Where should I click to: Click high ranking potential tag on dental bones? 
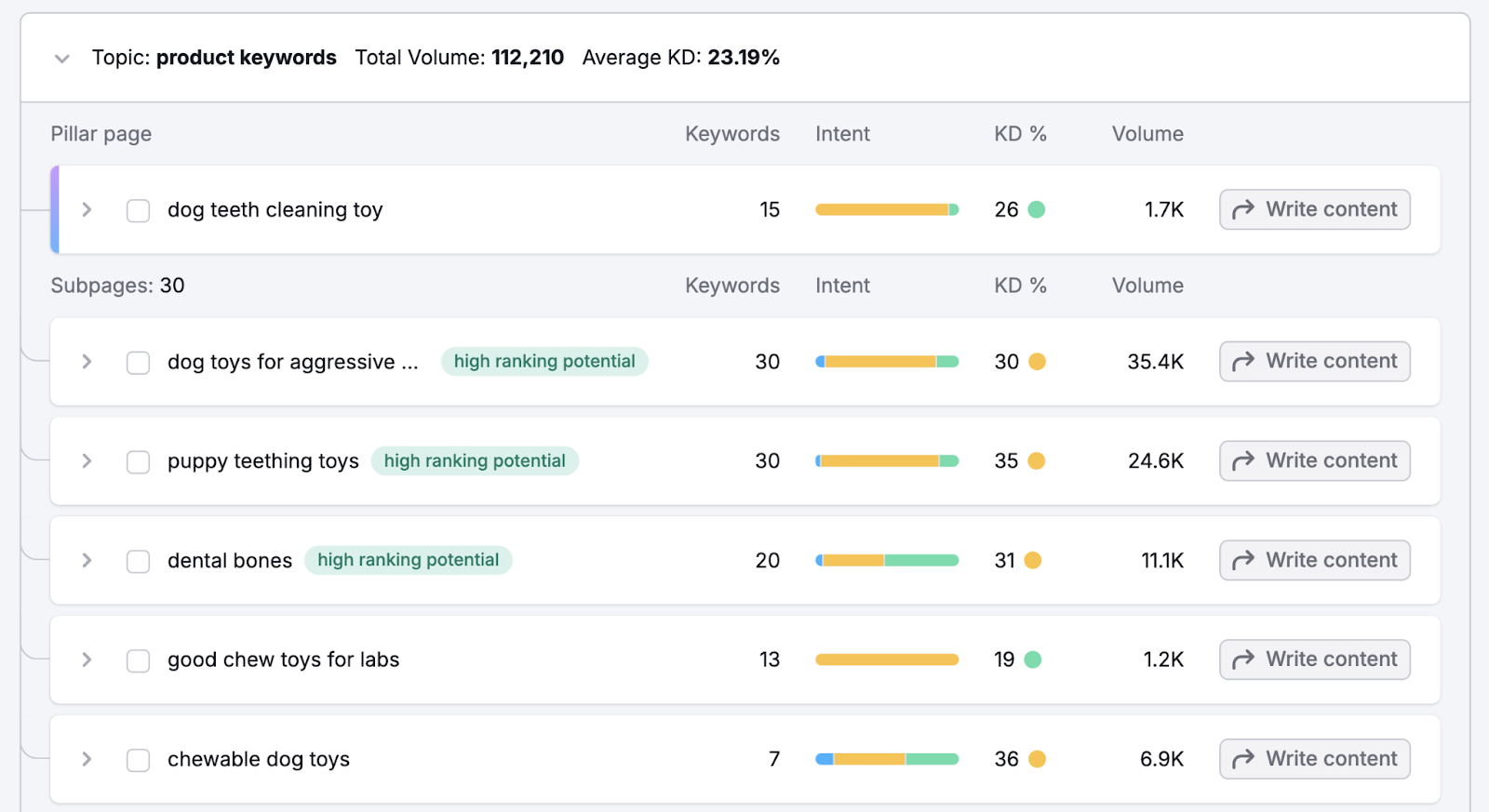click(409, 560)
